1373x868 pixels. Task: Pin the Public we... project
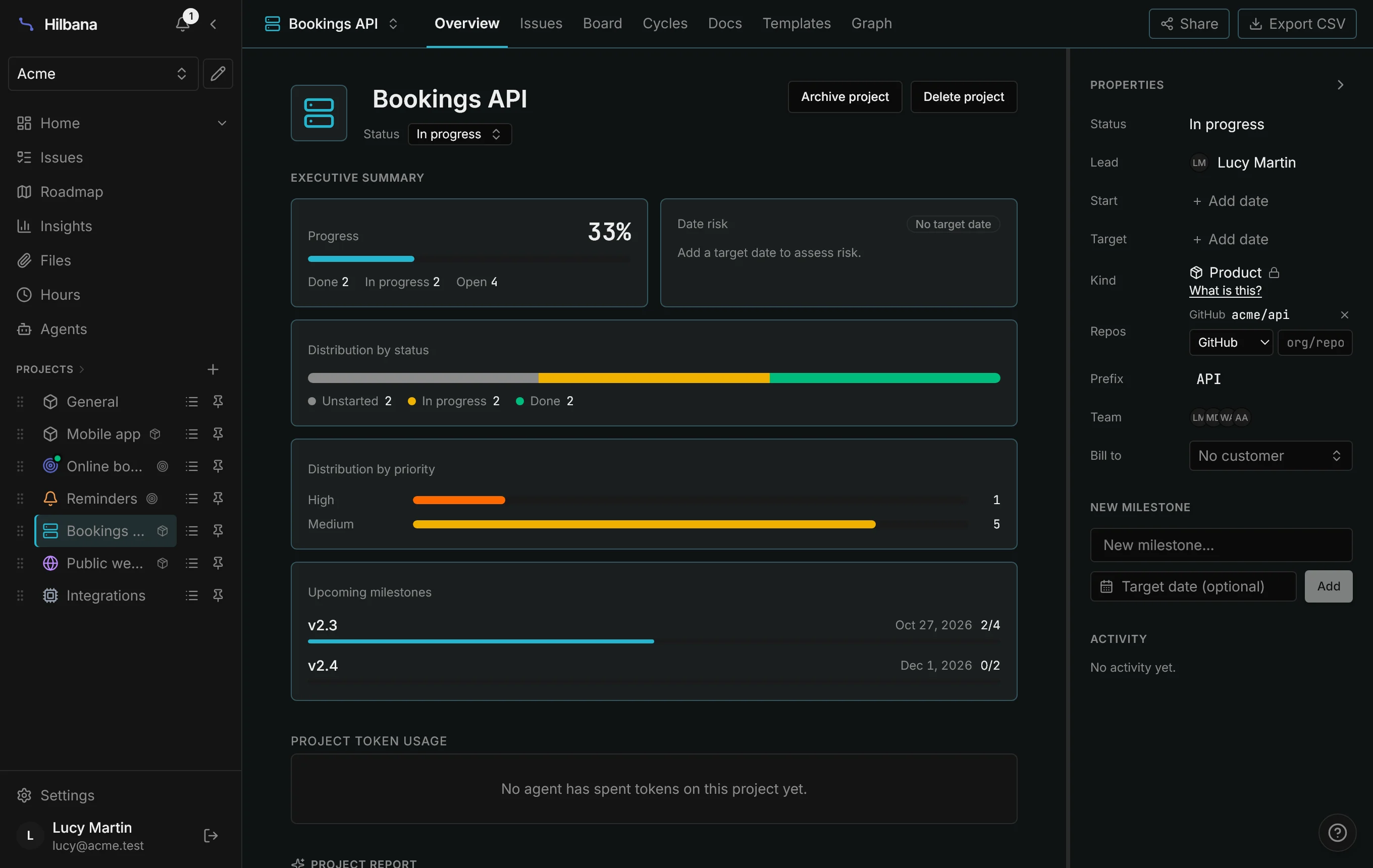218,563
